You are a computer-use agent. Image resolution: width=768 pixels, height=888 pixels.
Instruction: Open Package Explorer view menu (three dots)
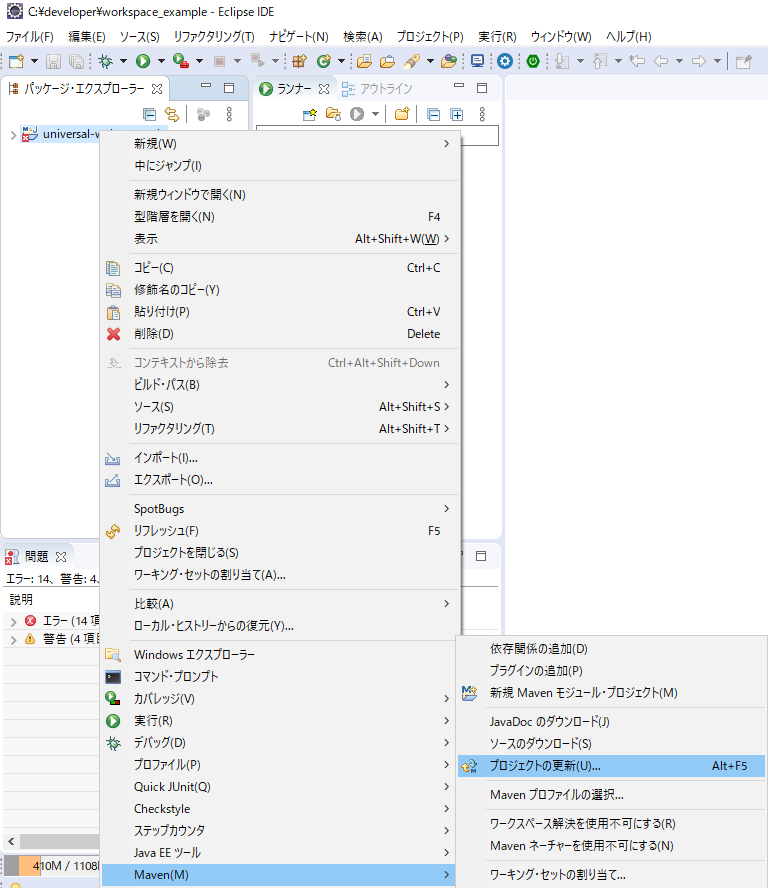[x=229, y=114]
